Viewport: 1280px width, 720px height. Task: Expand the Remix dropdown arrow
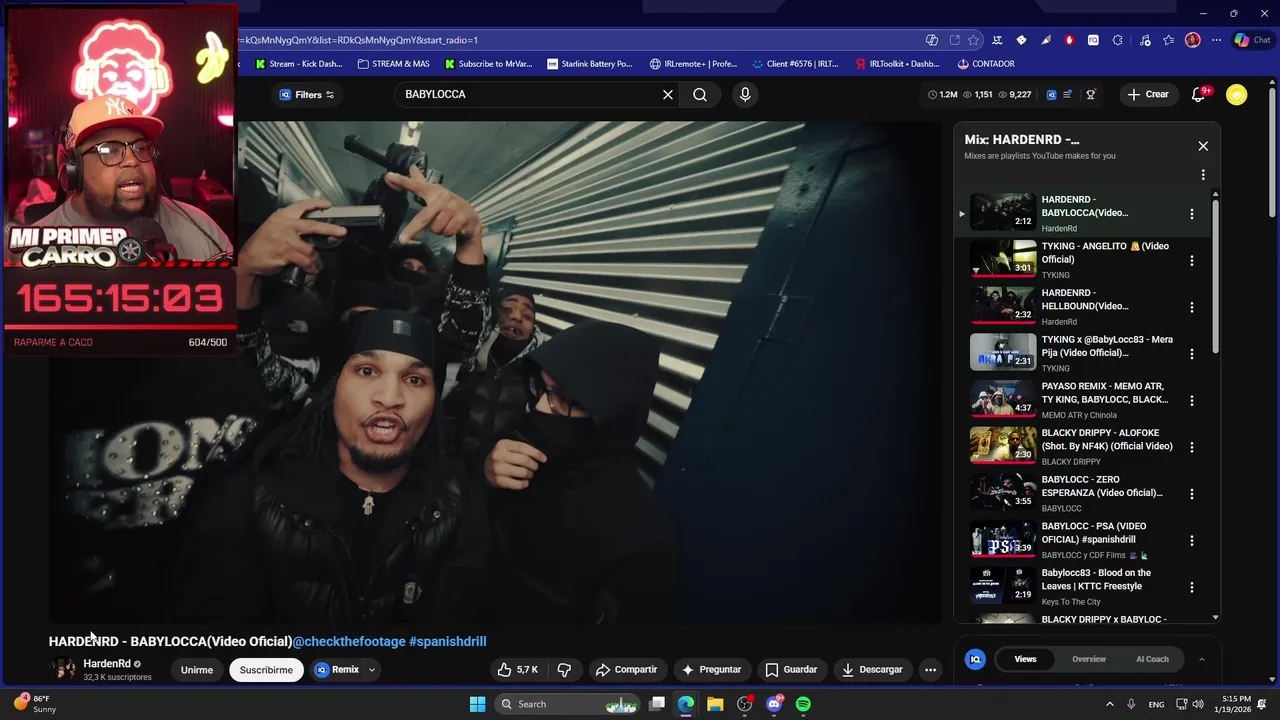pos(372,670)
